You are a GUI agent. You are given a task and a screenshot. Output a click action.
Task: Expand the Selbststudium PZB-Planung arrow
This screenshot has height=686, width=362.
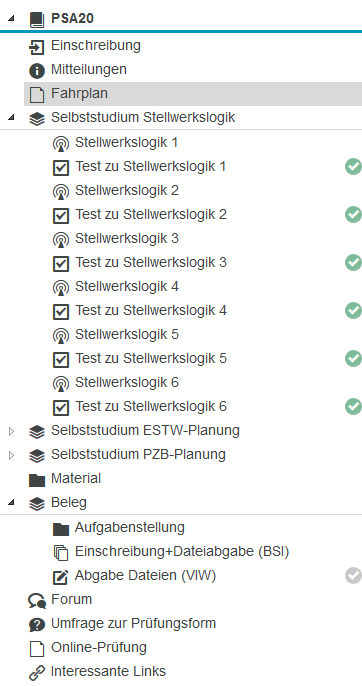point(11,456)
